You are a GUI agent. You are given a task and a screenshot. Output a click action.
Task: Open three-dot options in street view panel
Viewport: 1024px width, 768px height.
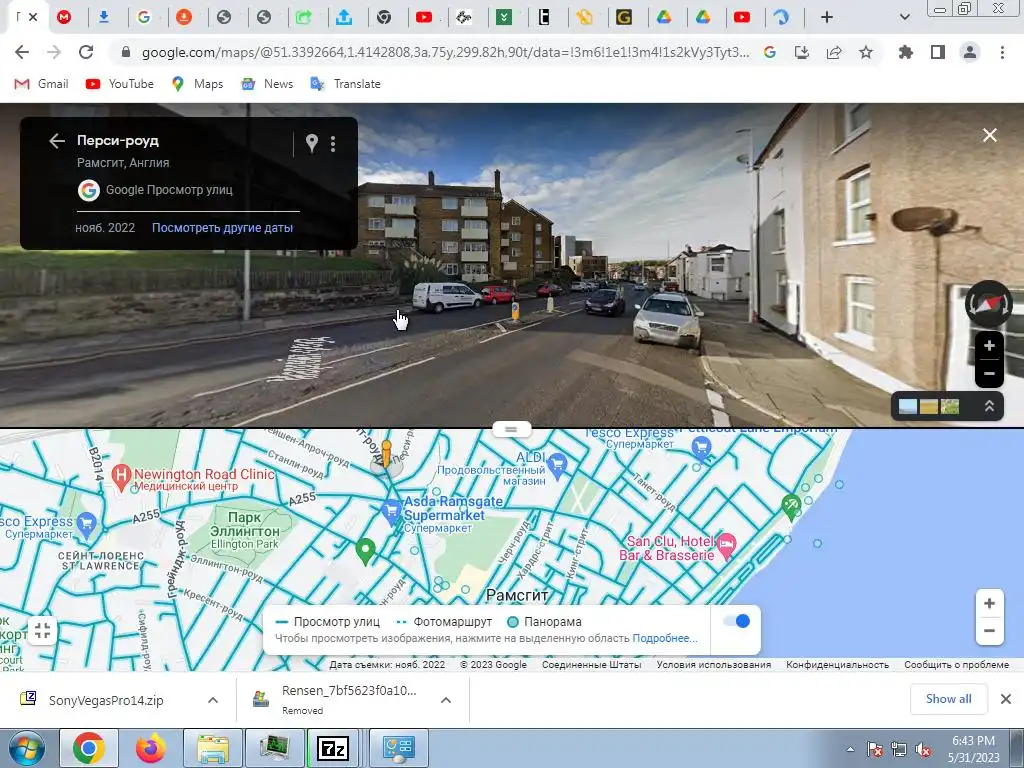click(x=333, y=144)
